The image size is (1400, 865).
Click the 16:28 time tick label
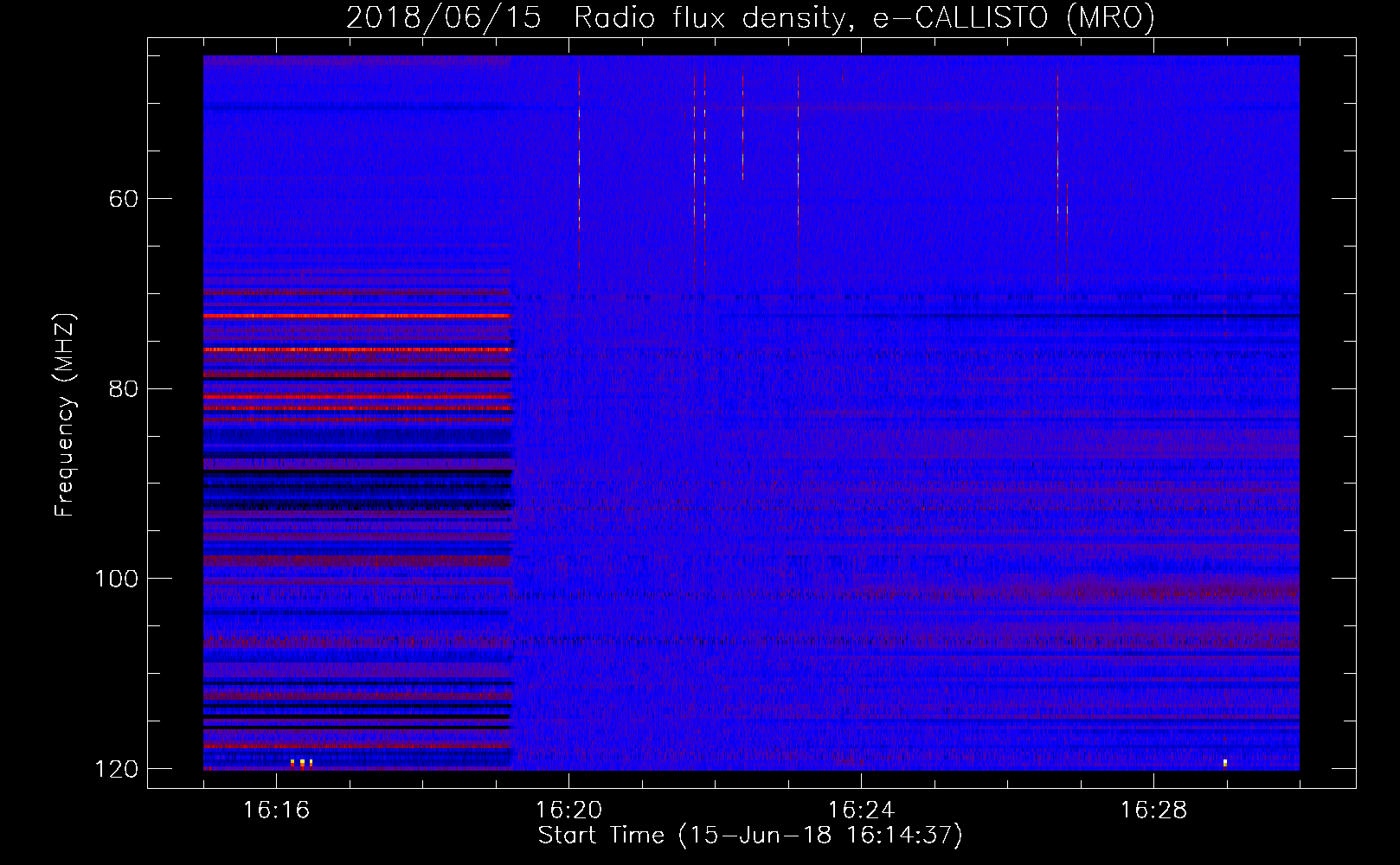(1153, 811)
